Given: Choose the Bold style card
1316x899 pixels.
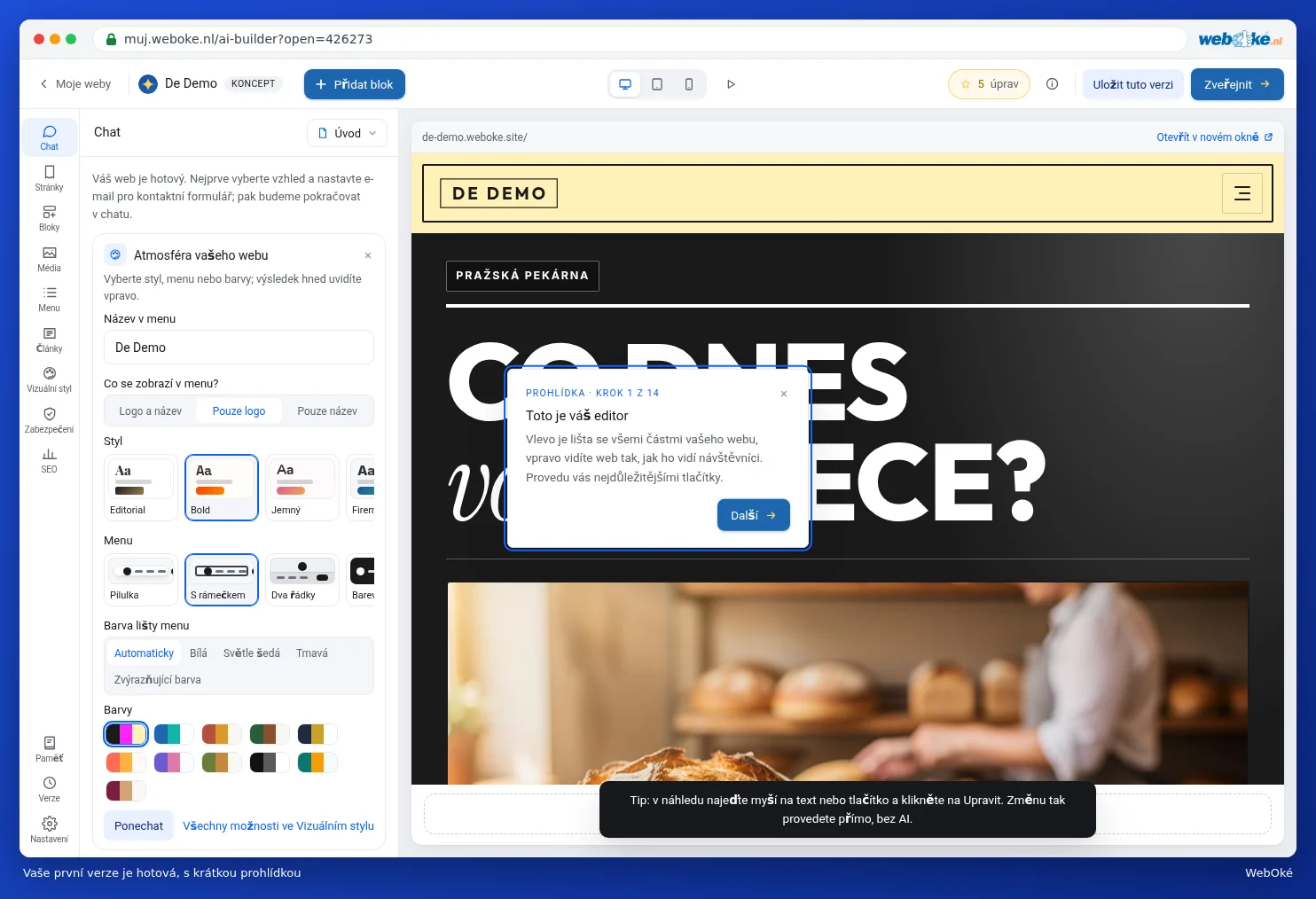Looking at the screenshot, I should (x=222, y=488).
